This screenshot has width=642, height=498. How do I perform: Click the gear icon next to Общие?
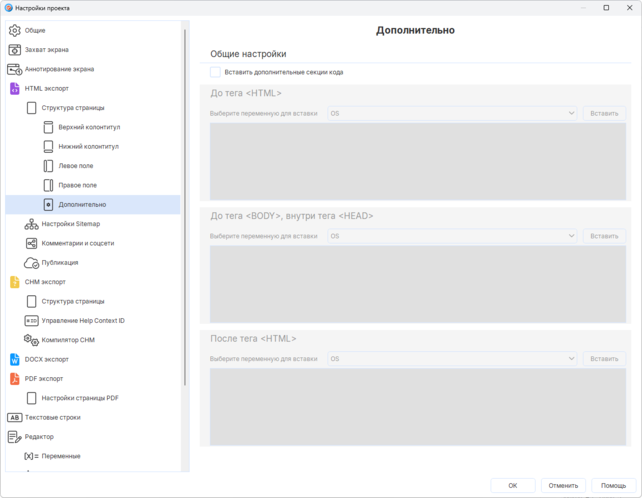(14, 30)
